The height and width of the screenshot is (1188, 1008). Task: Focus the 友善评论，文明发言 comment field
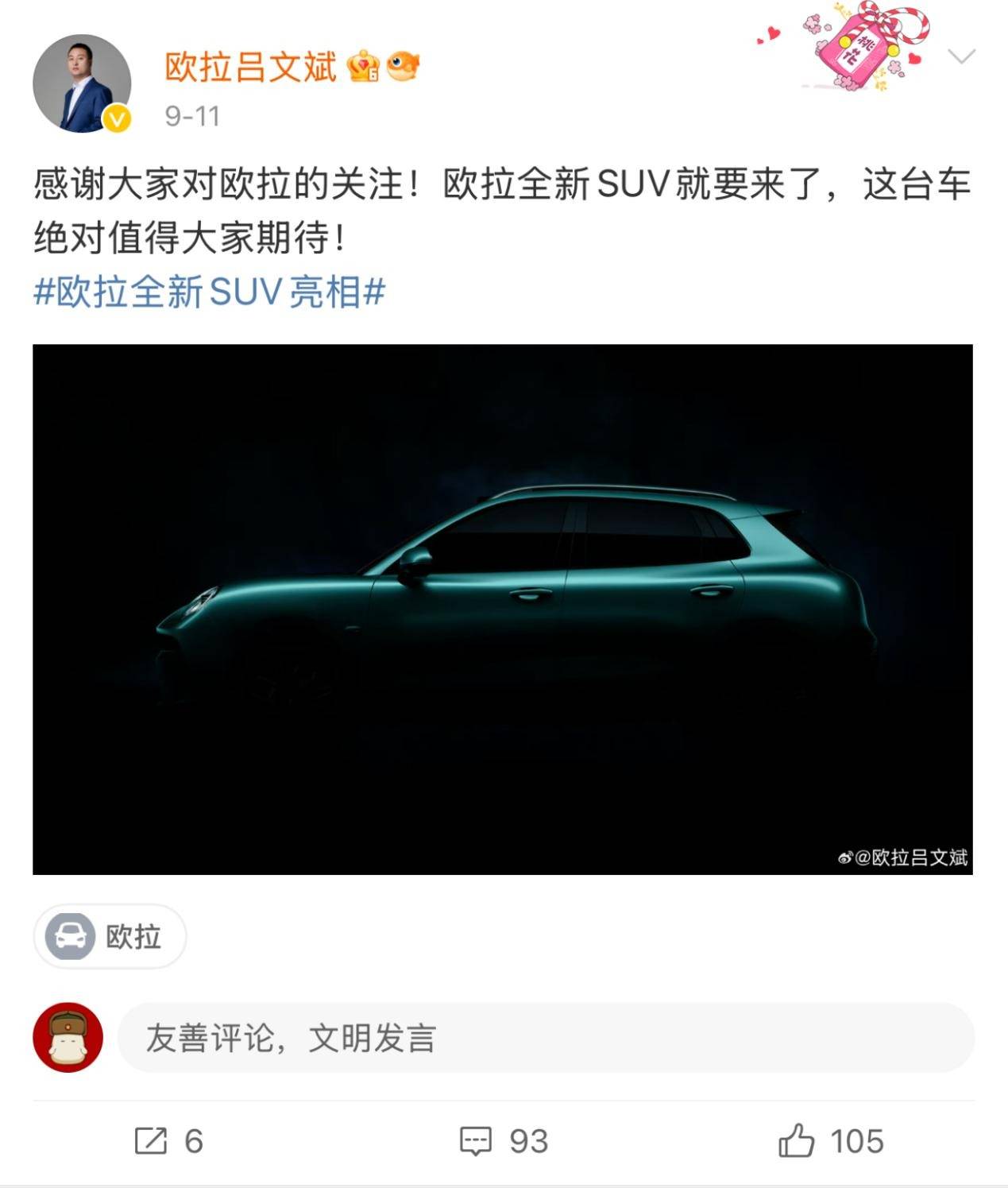tap(546, 1038)
